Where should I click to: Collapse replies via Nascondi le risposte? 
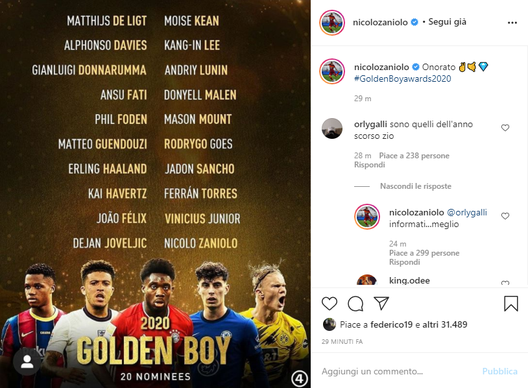415,186
